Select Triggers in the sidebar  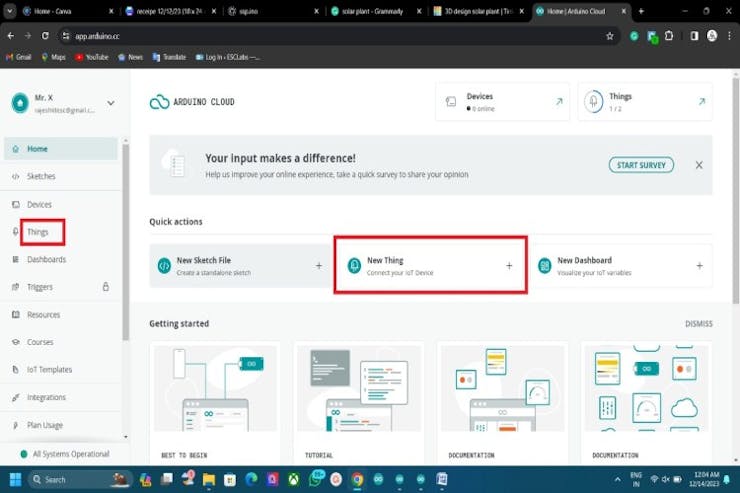pos(40,287)
